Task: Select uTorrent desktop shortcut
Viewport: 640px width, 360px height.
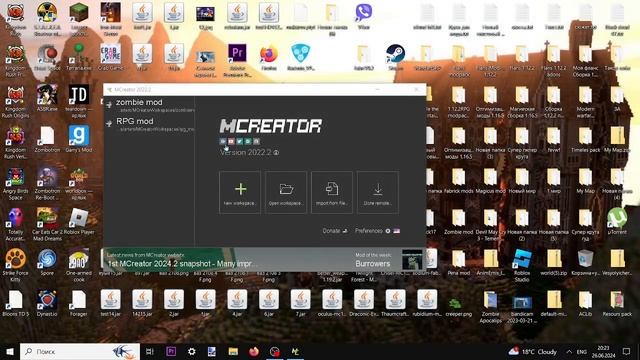Action: click(617, 221)
